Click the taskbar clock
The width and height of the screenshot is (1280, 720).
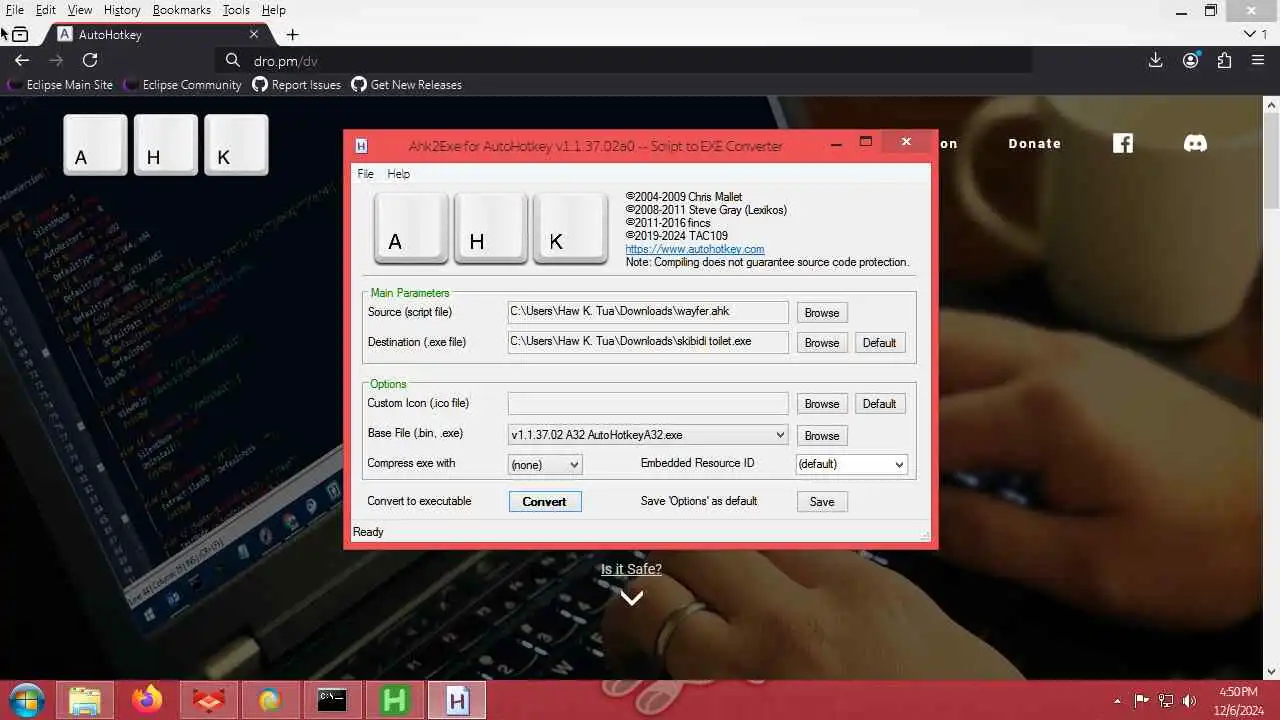pyautogui.click(x=1239, y=701)
